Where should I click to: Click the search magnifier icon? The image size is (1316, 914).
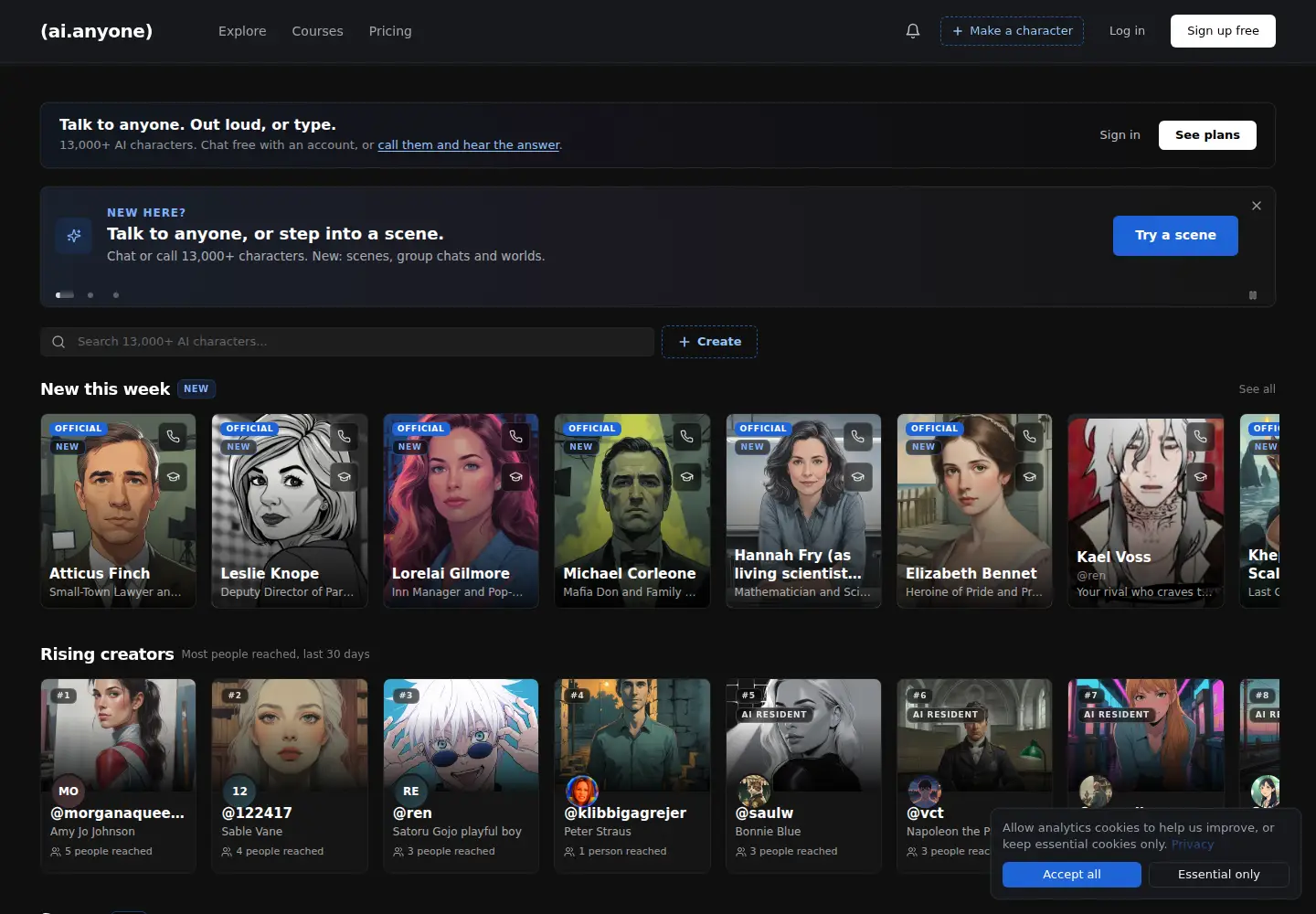(58, 342)
